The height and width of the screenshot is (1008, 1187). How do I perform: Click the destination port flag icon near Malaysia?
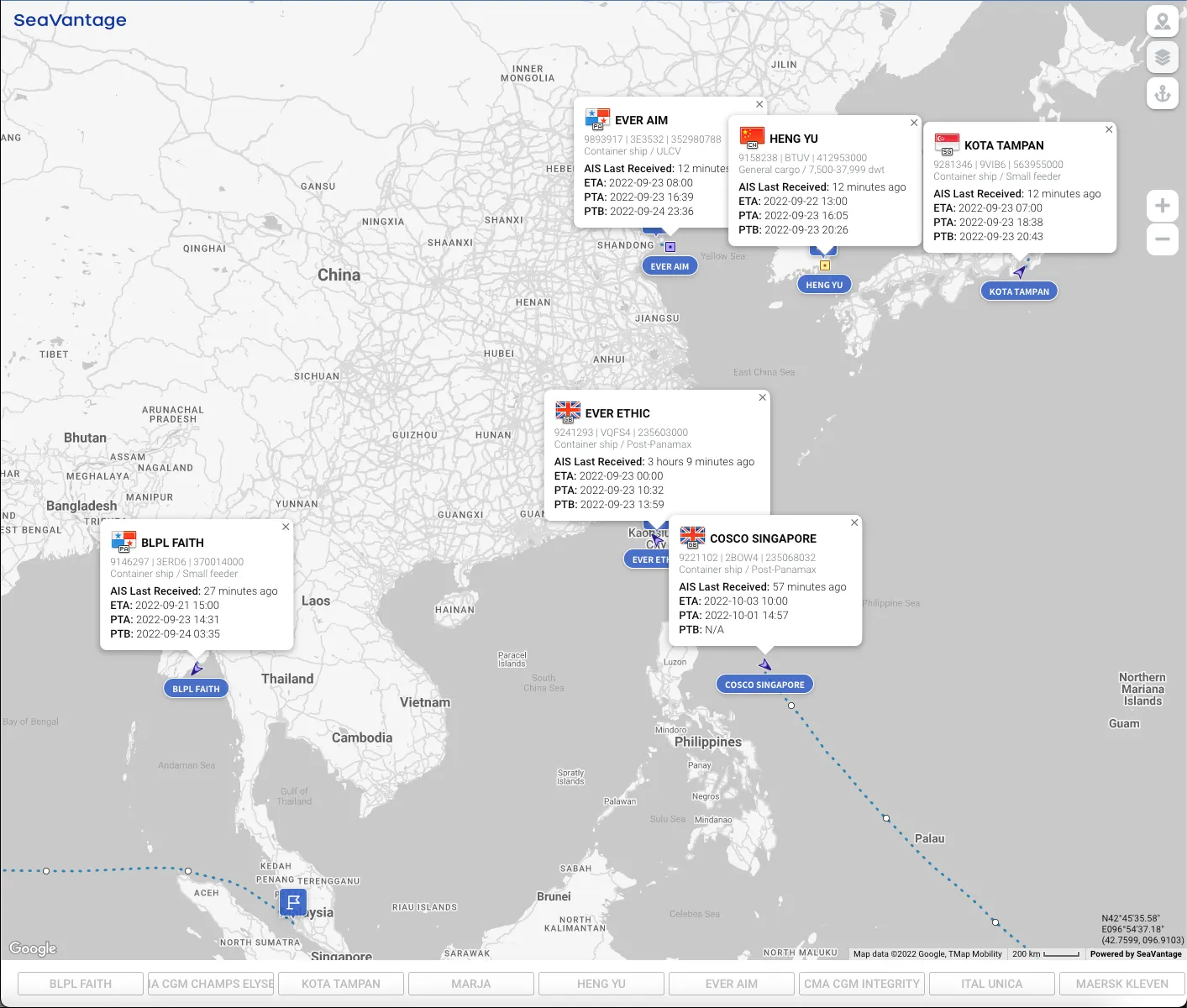pos(293,904)
